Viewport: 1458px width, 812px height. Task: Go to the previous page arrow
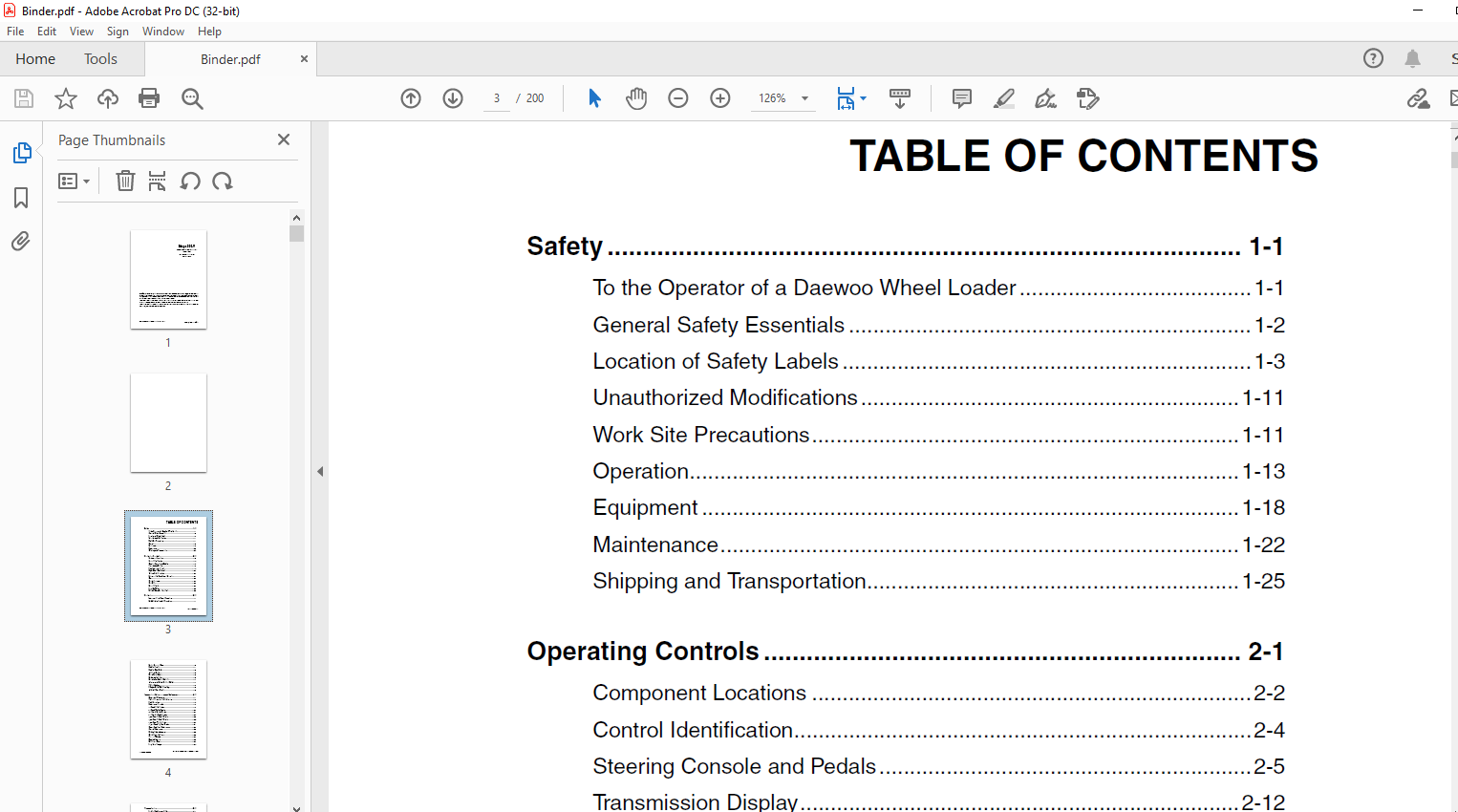point(411,98)
